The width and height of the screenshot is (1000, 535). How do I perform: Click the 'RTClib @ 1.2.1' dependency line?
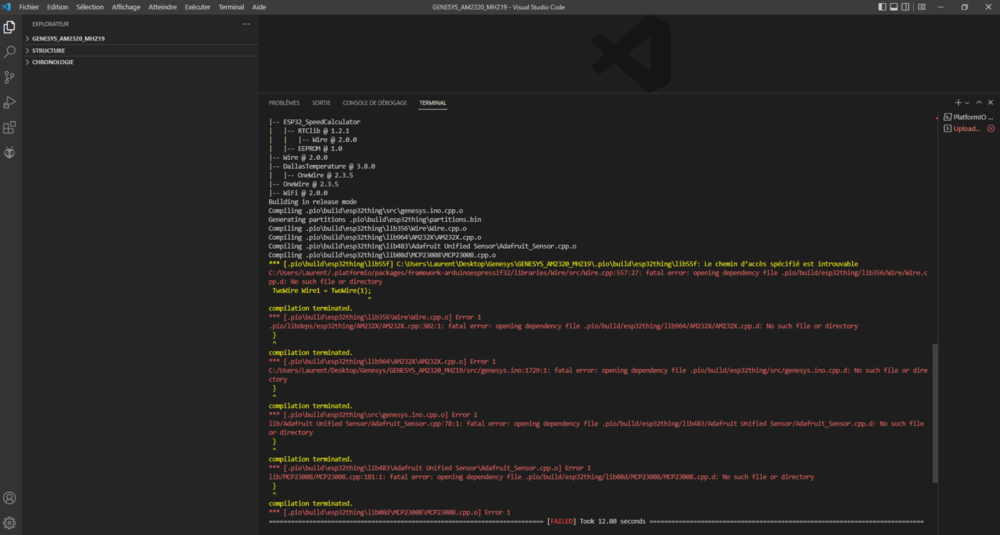[323, 131]
